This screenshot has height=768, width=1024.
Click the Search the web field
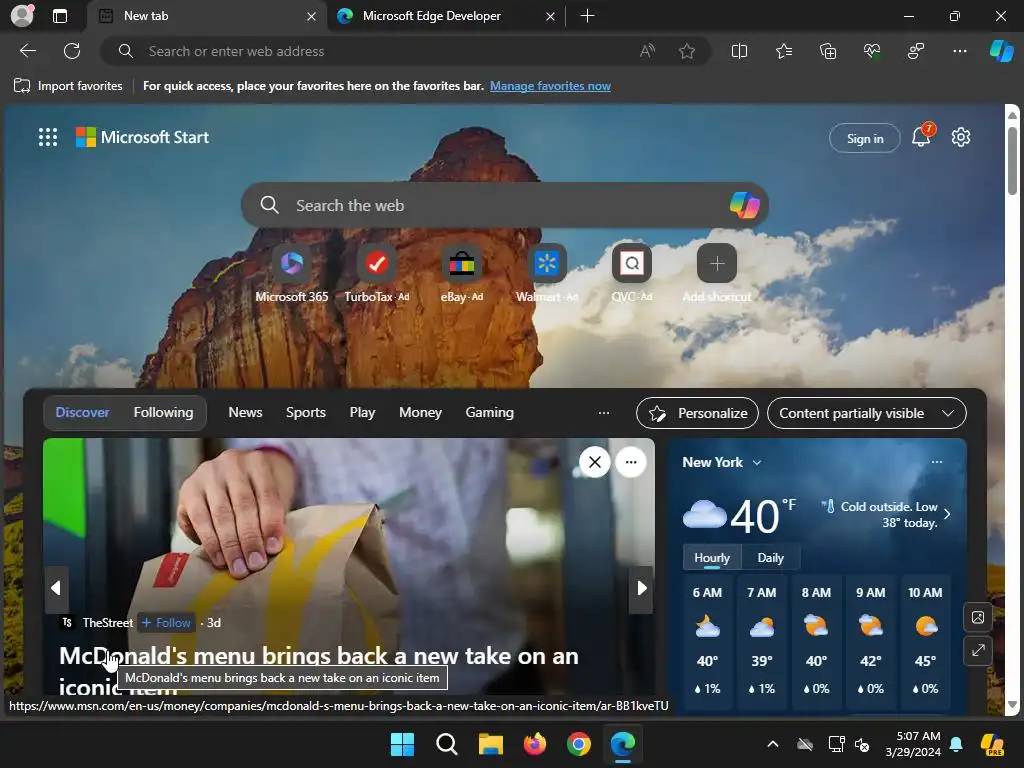(503, 205)
